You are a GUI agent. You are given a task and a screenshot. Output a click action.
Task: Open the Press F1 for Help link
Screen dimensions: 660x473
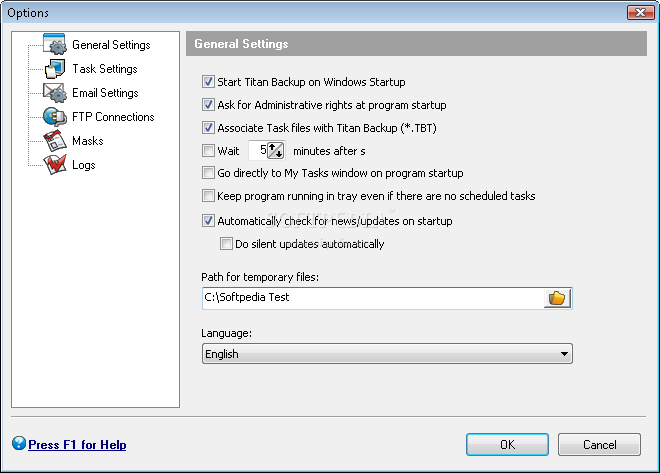[x=77, y=445]
